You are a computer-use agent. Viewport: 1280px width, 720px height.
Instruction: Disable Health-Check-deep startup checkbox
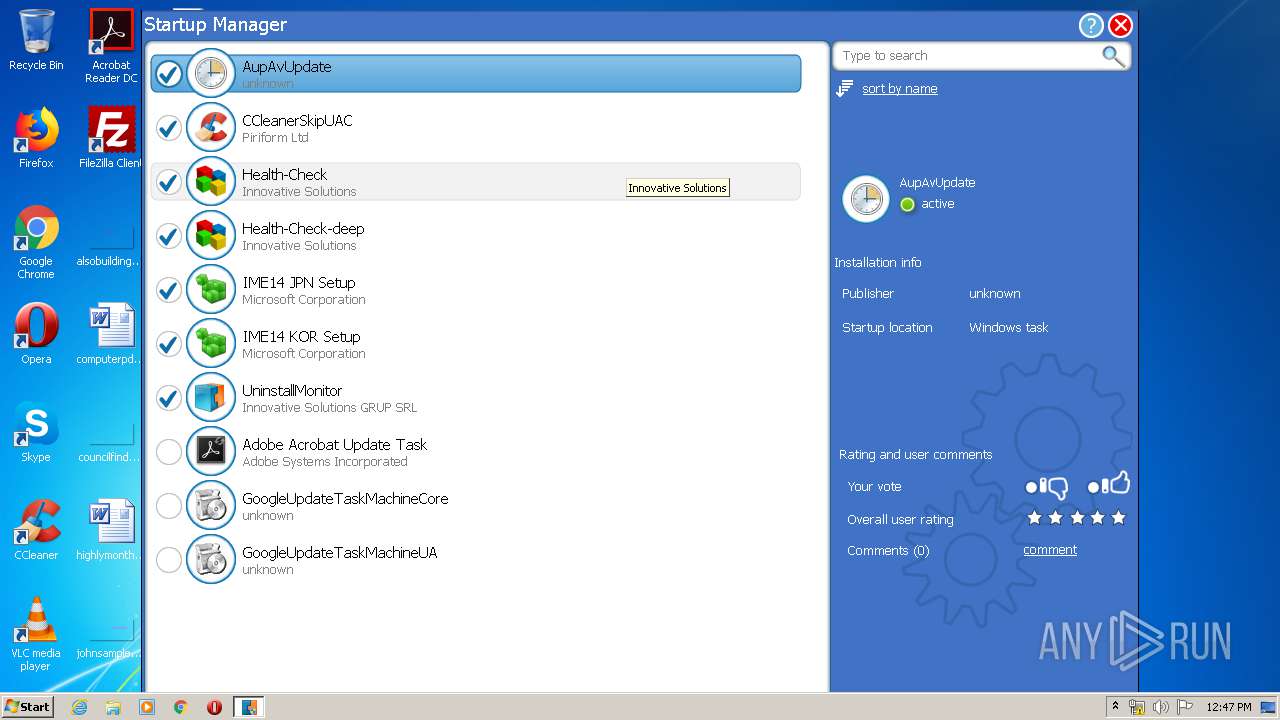click(x=169, y=236)
